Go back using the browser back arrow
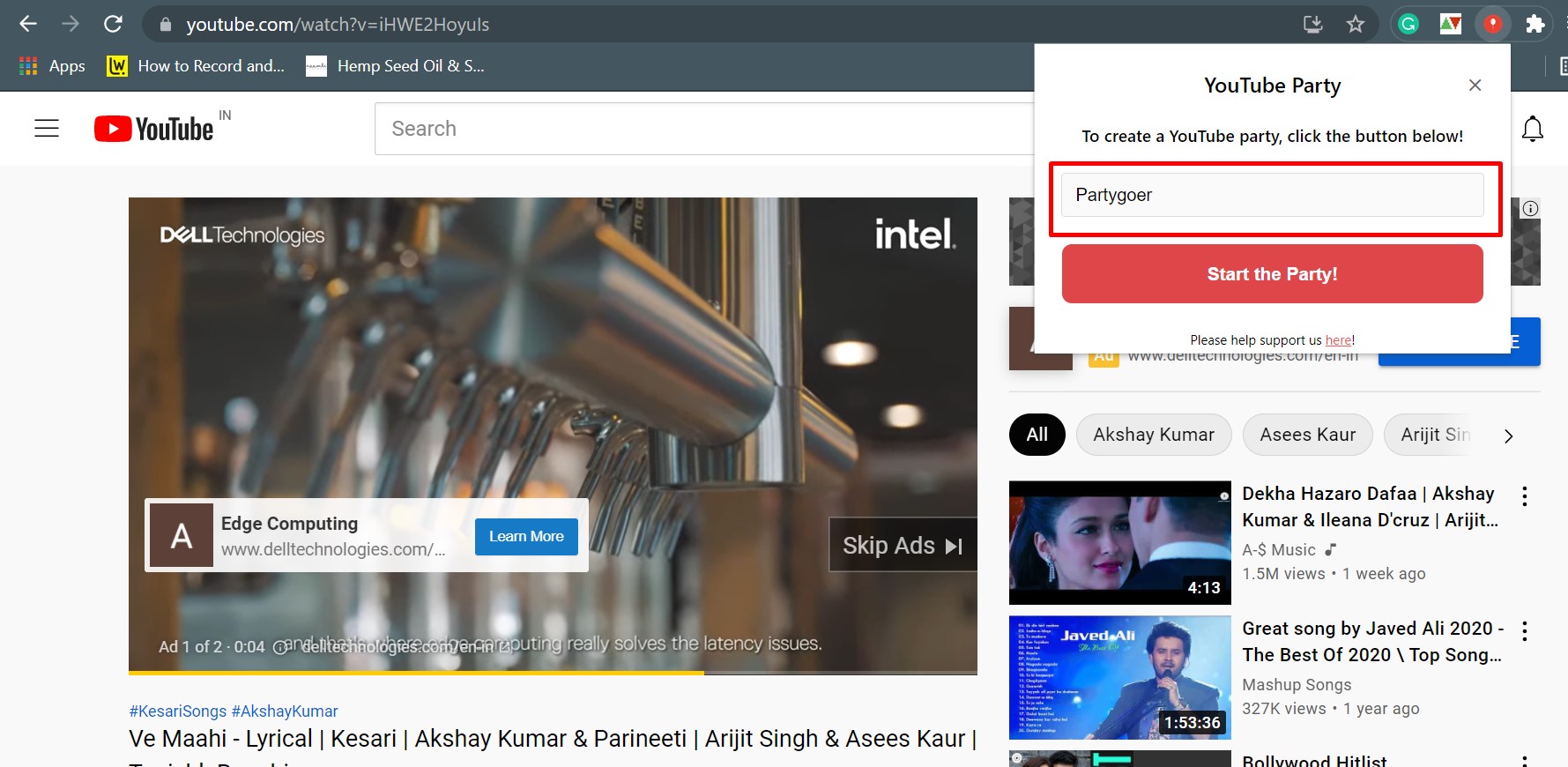1568x767 pixels. pyautogui.click(x=28, y=24)
